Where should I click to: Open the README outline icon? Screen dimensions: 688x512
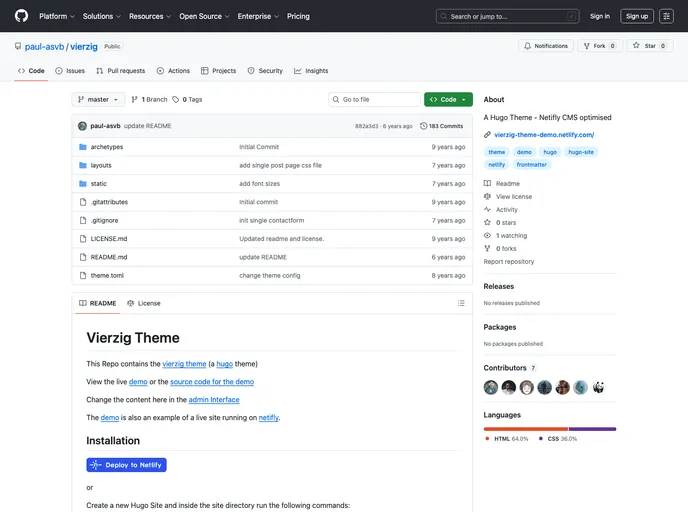[460, 303]
